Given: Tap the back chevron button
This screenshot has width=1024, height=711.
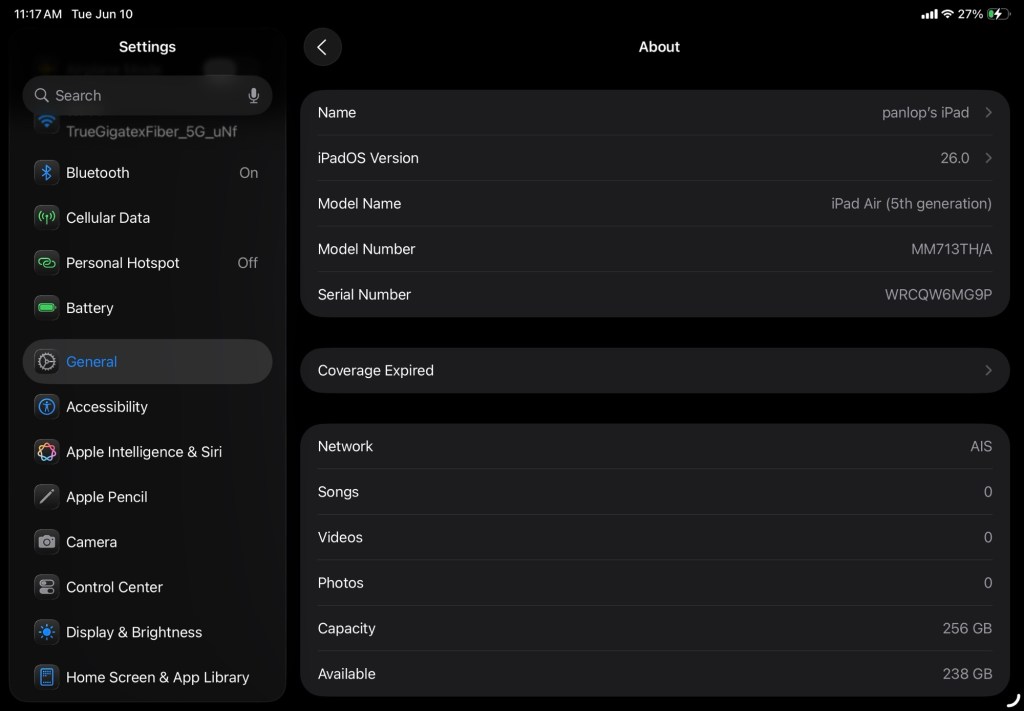Looking at the screenshot, I should [x=322, y=47].
